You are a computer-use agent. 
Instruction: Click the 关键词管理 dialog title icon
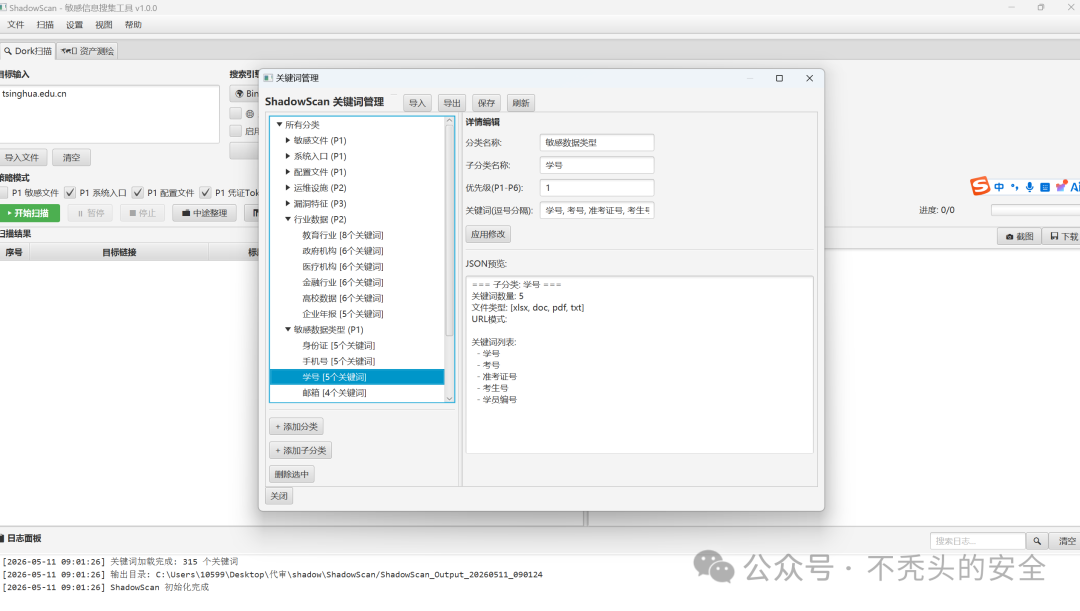[268, 78]
